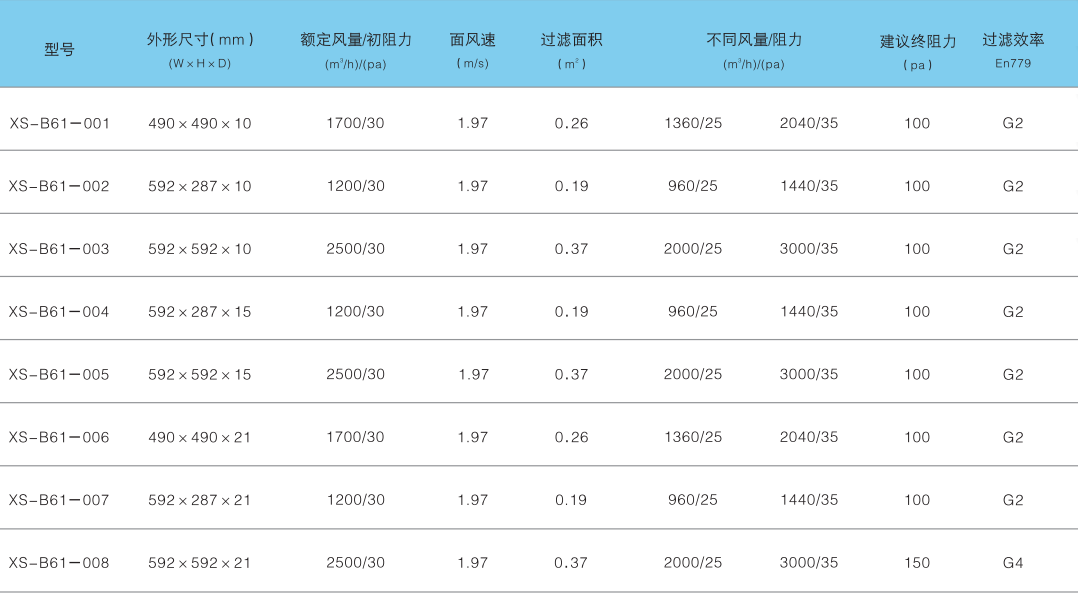Select the 不同风量/阻力 header
The width and height of the screenshot is (1078, 593).
tap(753, 41)
